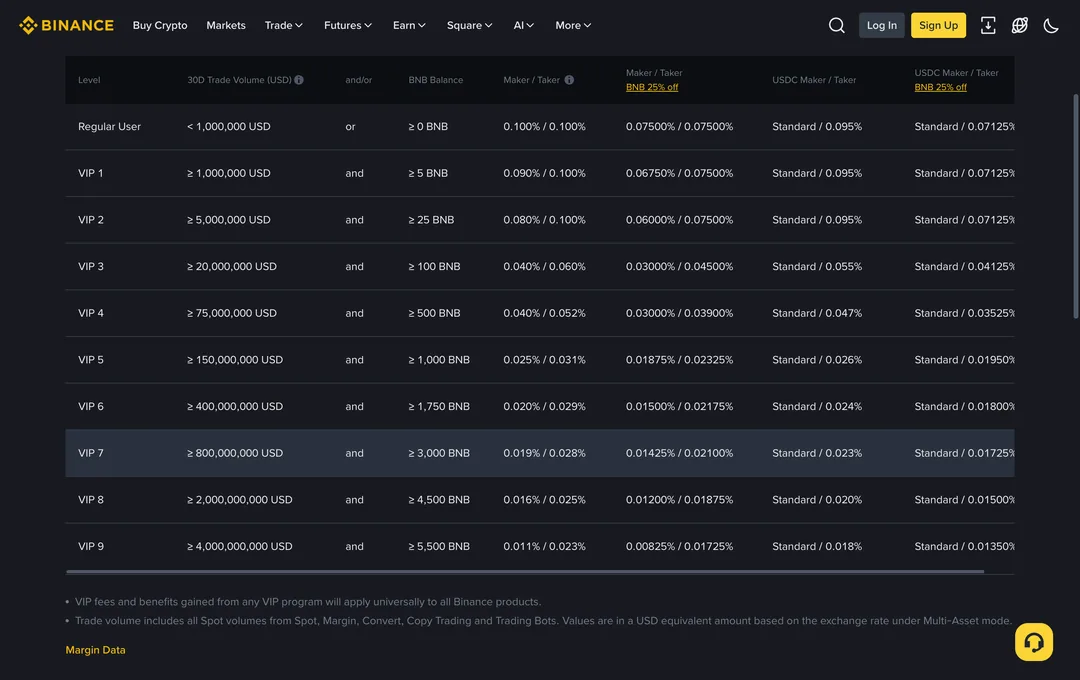Screen dimensions: 1080x680
Task: Click the Binance logo
Action: point(66,25)
